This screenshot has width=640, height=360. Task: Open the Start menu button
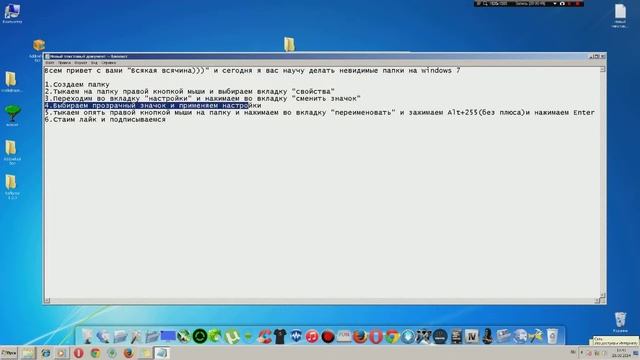9,353
